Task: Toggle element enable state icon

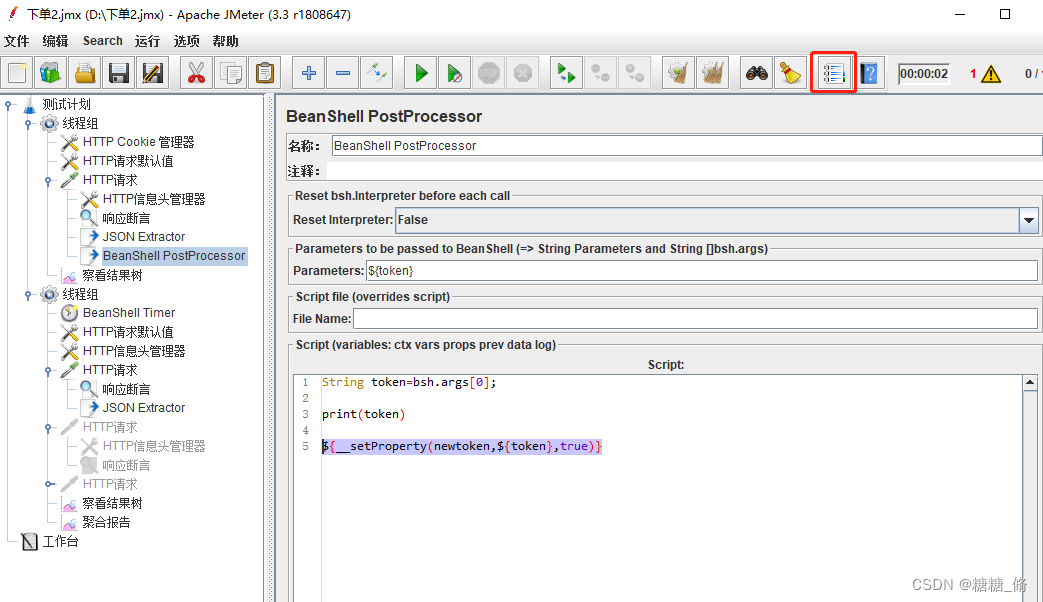Action: point(376,73)
